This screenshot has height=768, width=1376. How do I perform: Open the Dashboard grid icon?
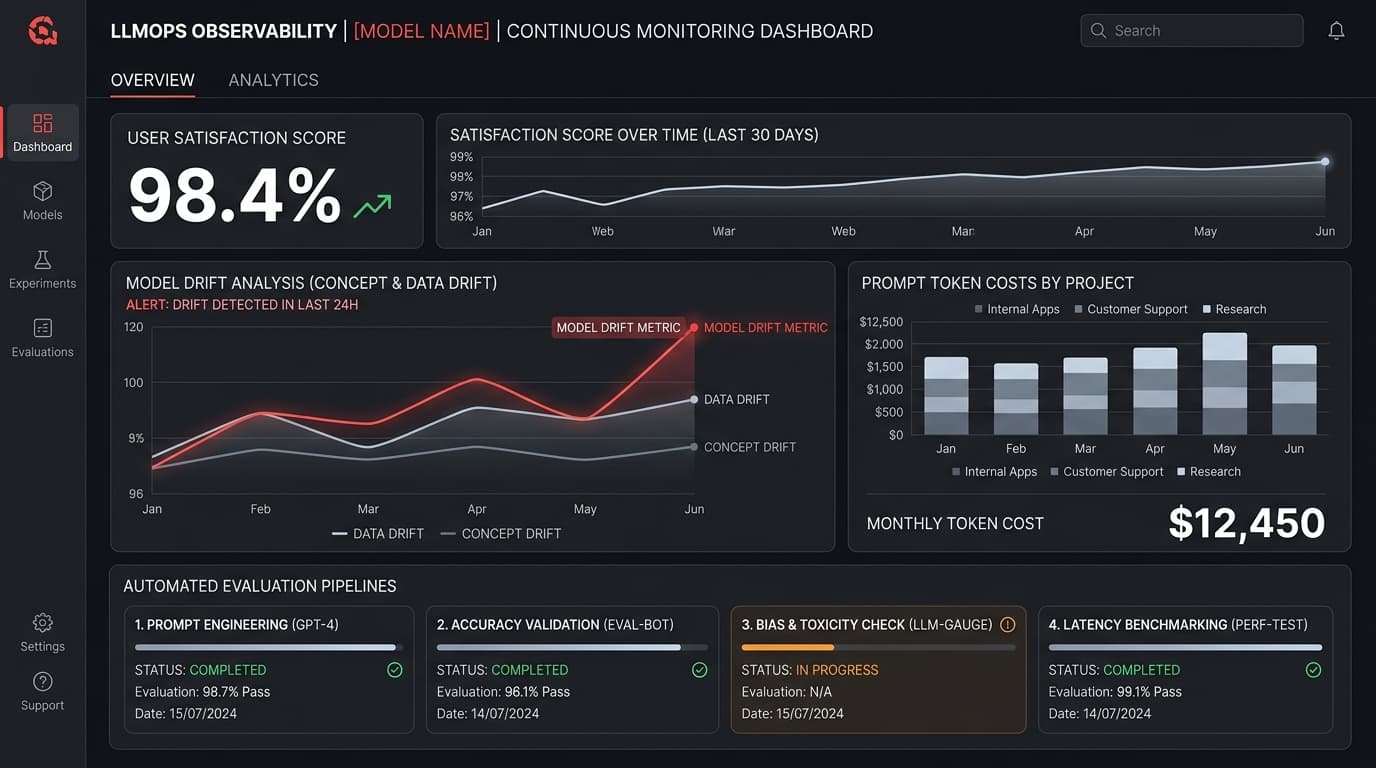click(x=43, y=123)
